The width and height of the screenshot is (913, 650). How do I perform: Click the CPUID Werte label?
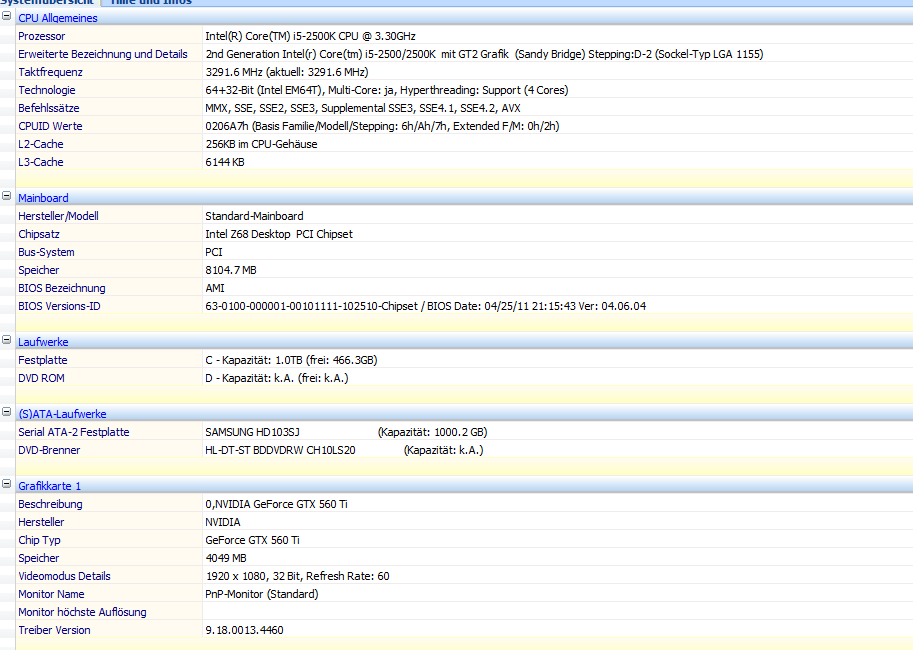[x=50, y=126]
